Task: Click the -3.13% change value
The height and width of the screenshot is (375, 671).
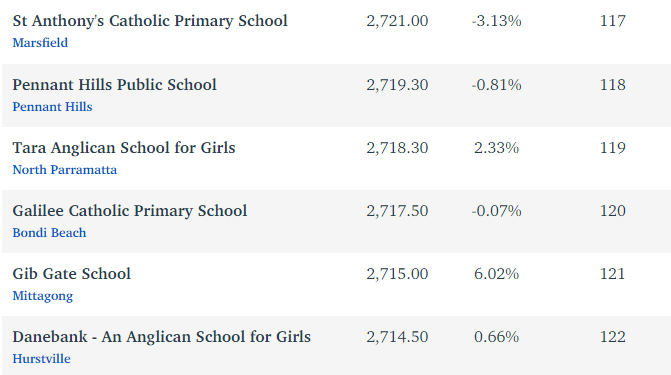Action: [496, 21]
